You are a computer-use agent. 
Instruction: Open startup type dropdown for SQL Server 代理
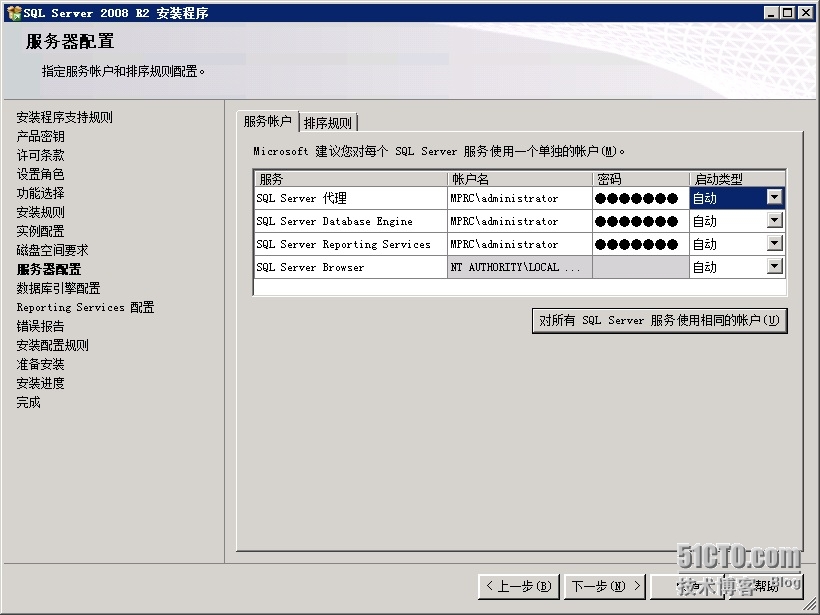[x=775, y=197]
